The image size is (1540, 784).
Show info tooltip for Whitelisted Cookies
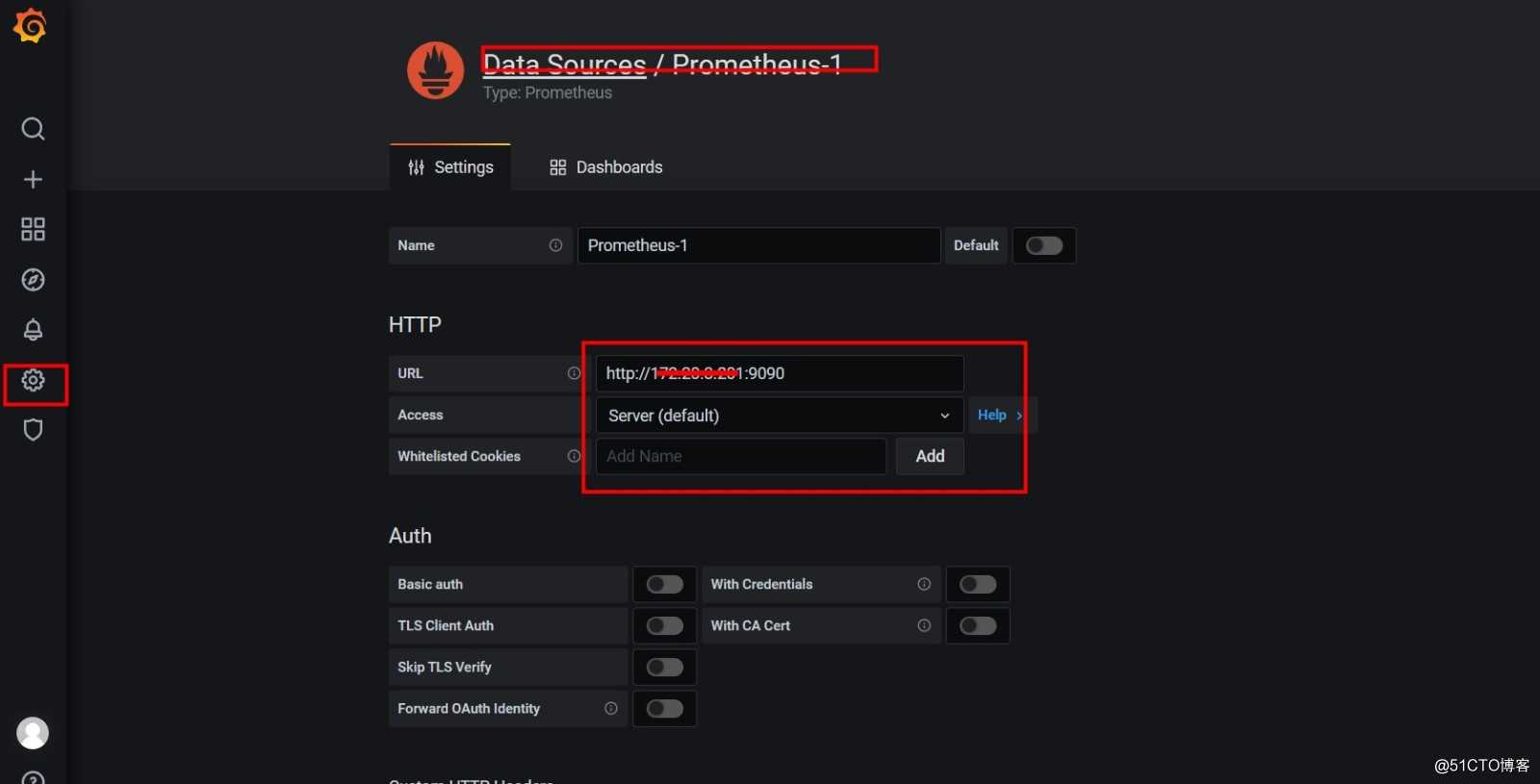pos(574,456)
